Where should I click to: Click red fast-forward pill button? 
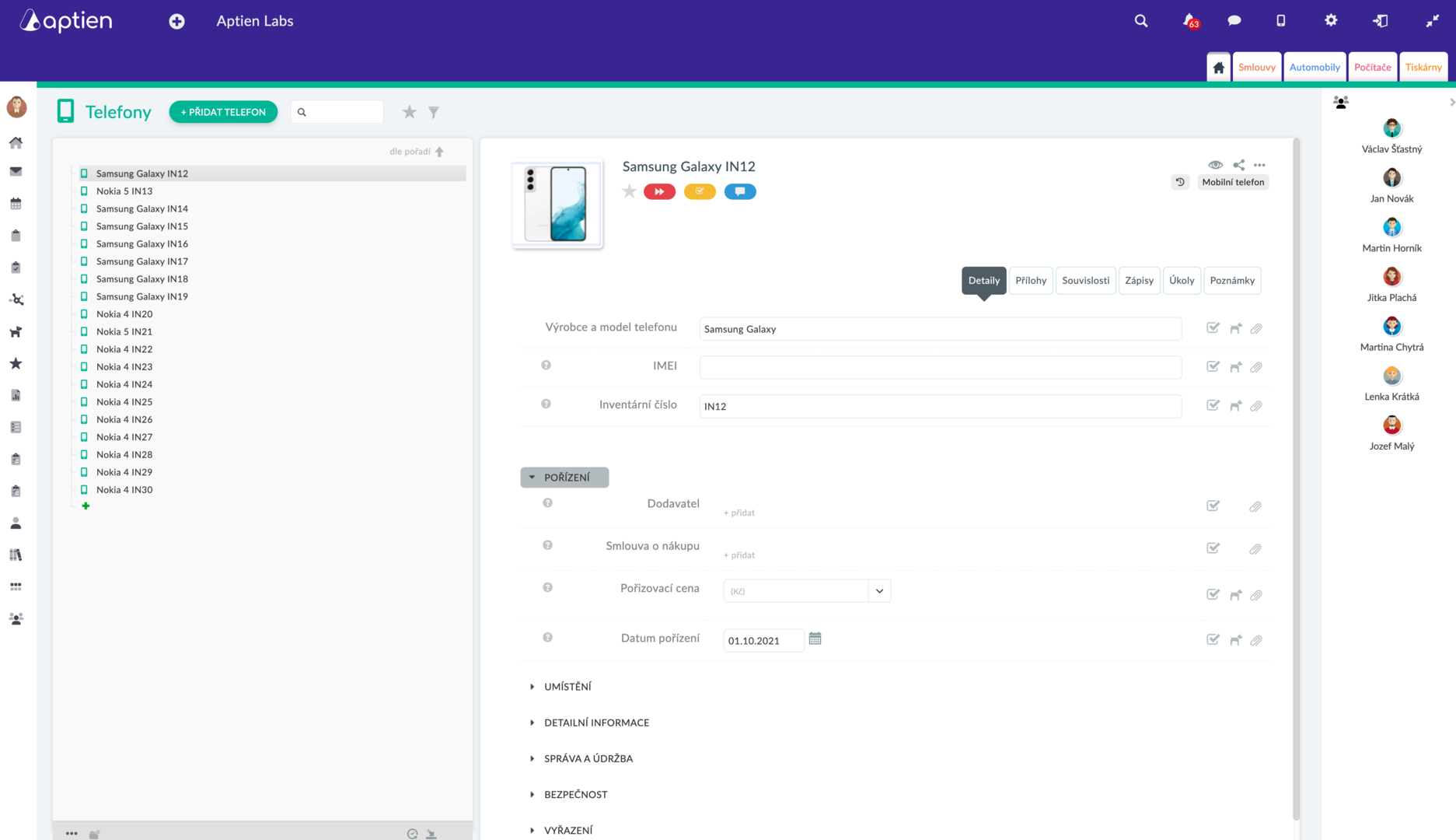pos(659,191)
